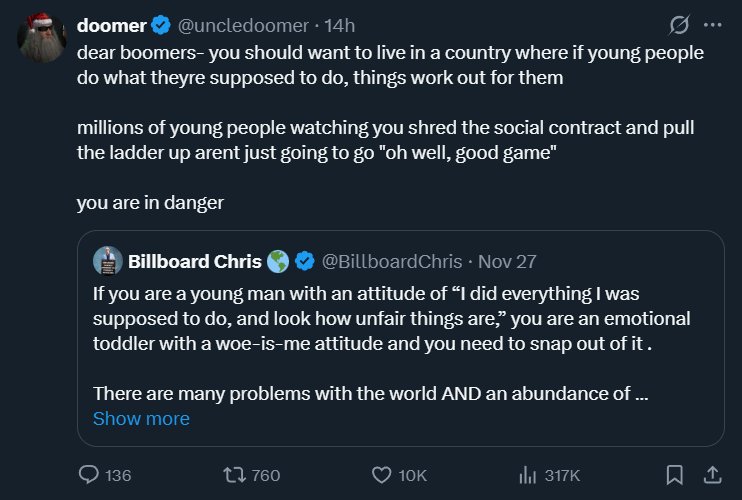742x500 pixels.
Task: Click doomer's verified blue badge
Action: pyautogui.click(x=162, y=25)
